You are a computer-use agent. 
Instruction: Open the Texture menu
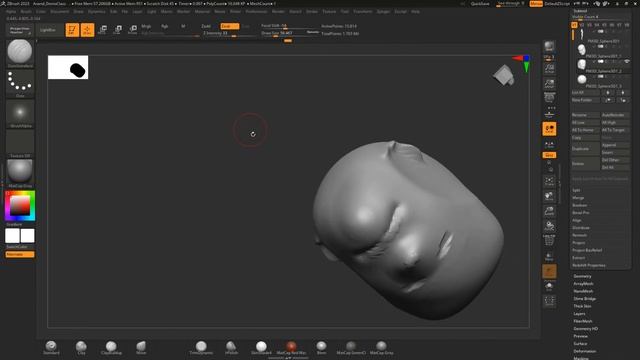coord(329,11)
